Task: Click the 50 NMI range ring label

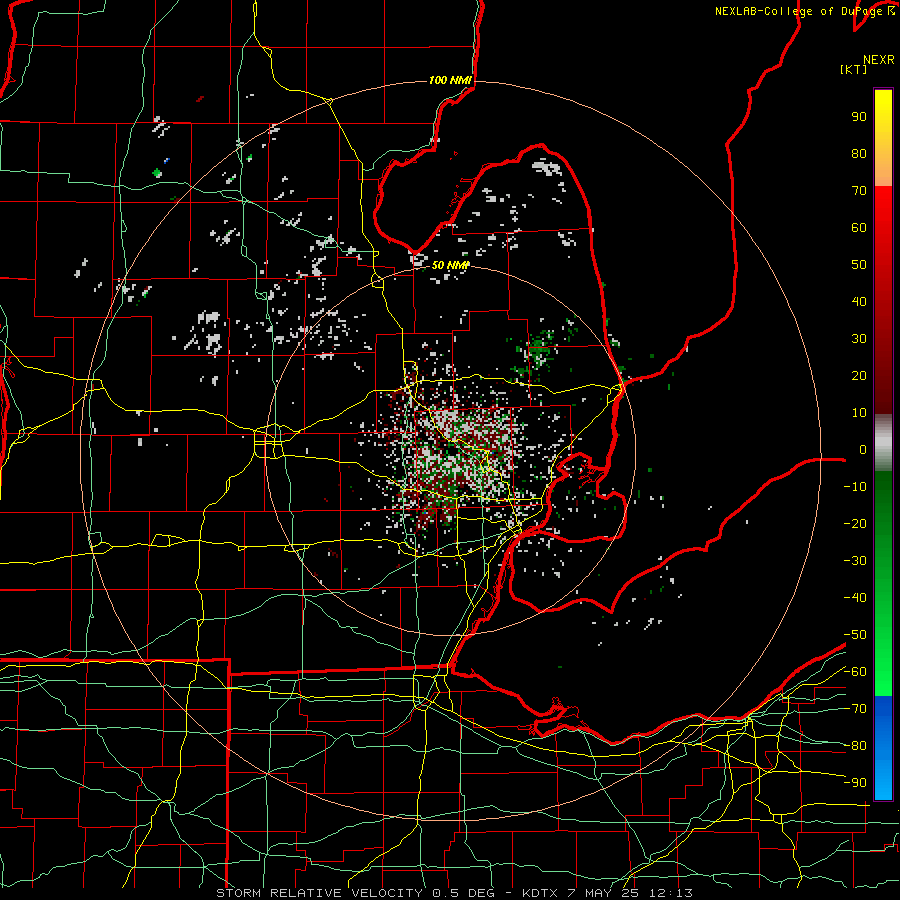Action: point(451,265)
